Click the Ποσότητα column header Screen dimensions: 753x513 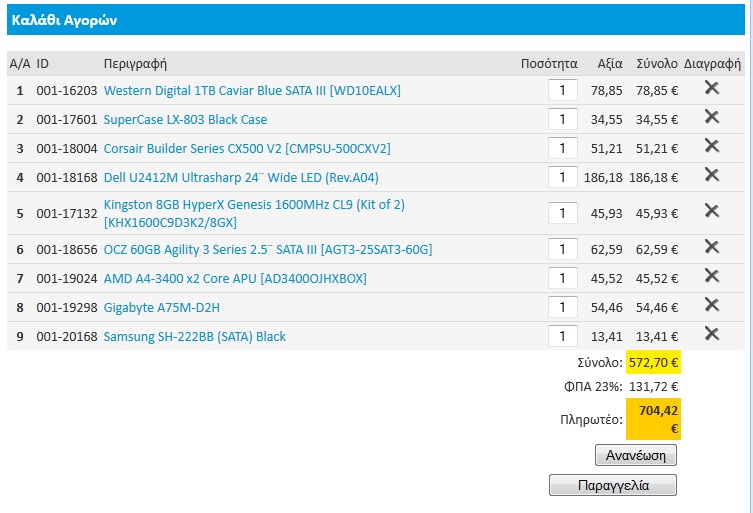(x=549, y=63)
